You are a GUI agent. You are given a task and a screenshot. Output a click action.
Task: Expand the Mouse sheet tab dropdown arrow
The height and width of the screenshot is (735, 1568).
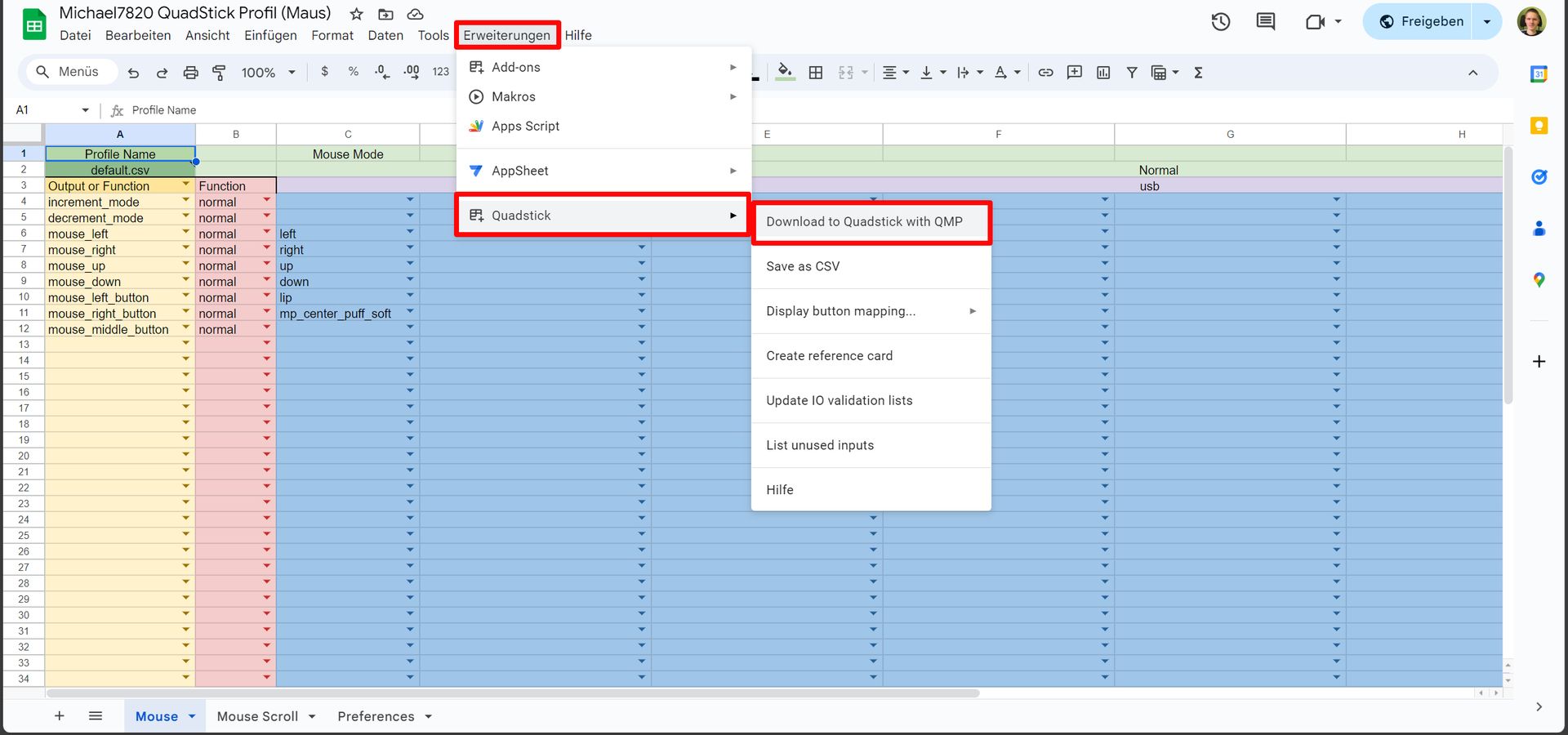point(192,716)
